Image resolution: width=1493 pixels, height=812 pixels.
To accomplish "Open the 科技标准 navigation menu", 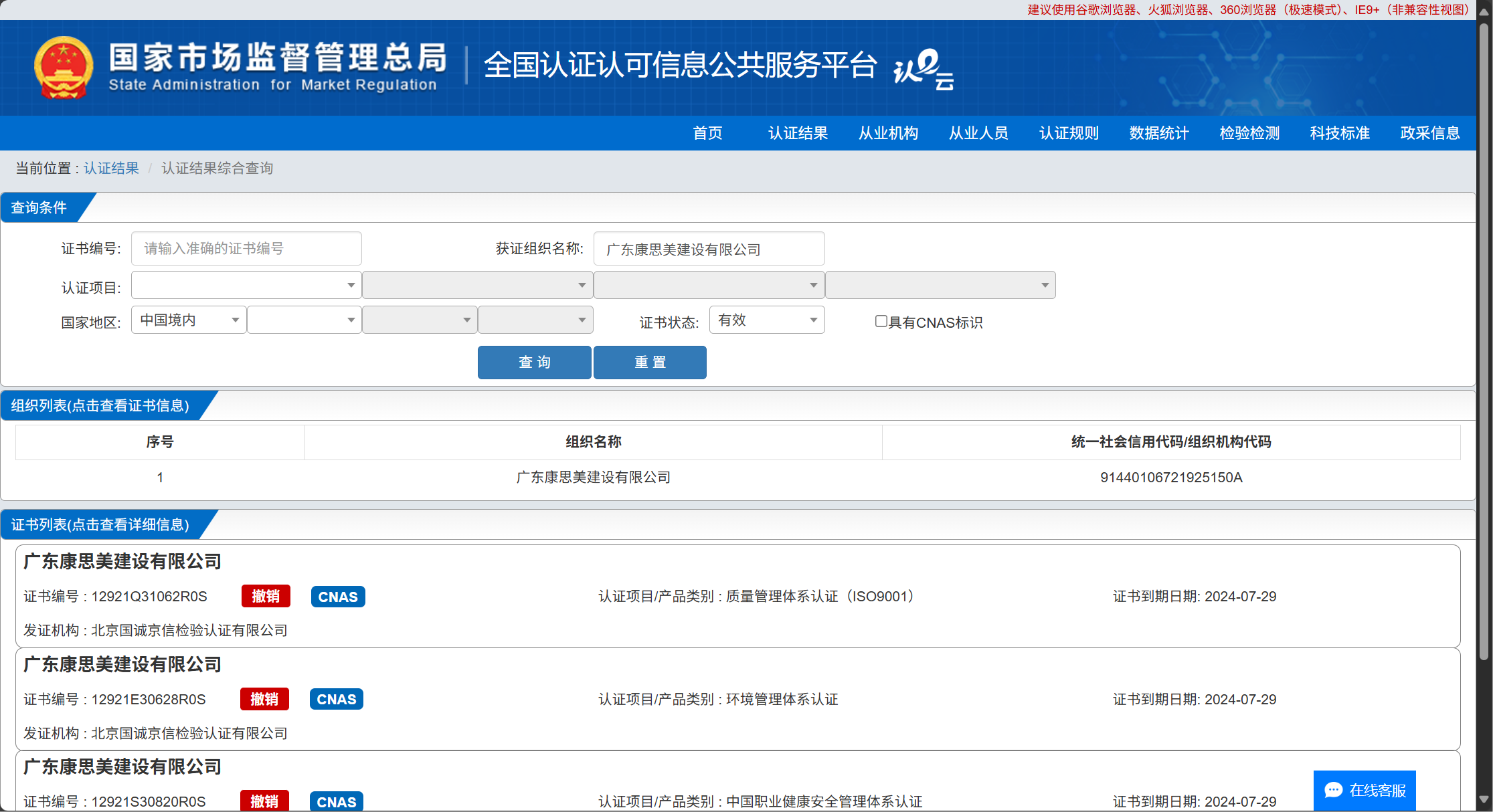I will coord(1340,133).
